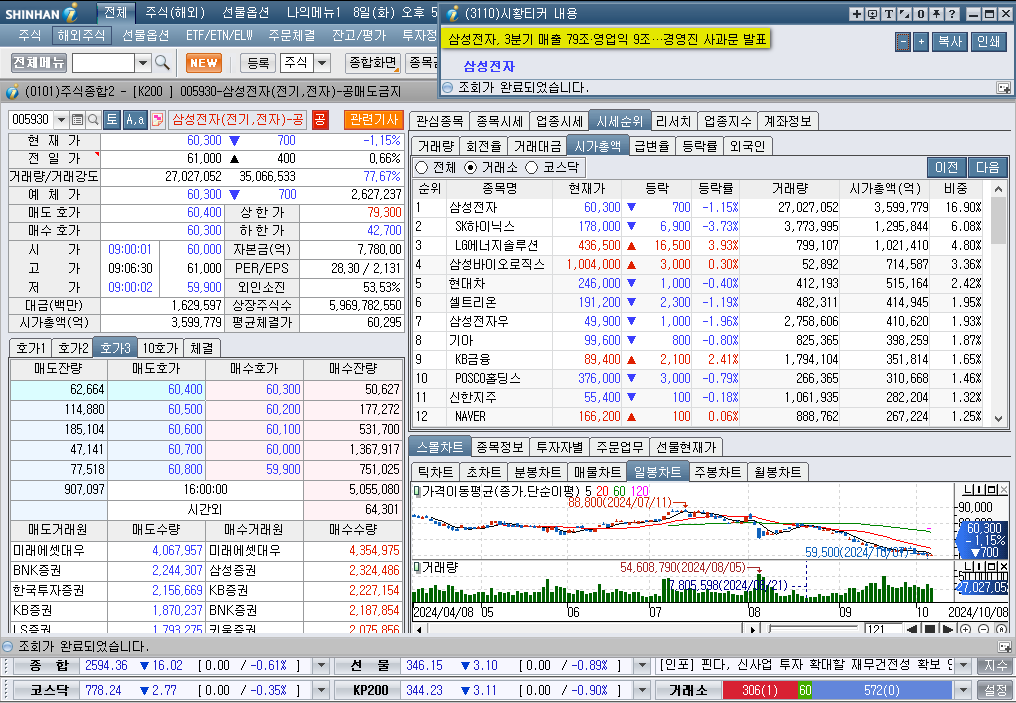
Task: Click the question mark help icon in ticker titlebar
Action: [952, 14]
